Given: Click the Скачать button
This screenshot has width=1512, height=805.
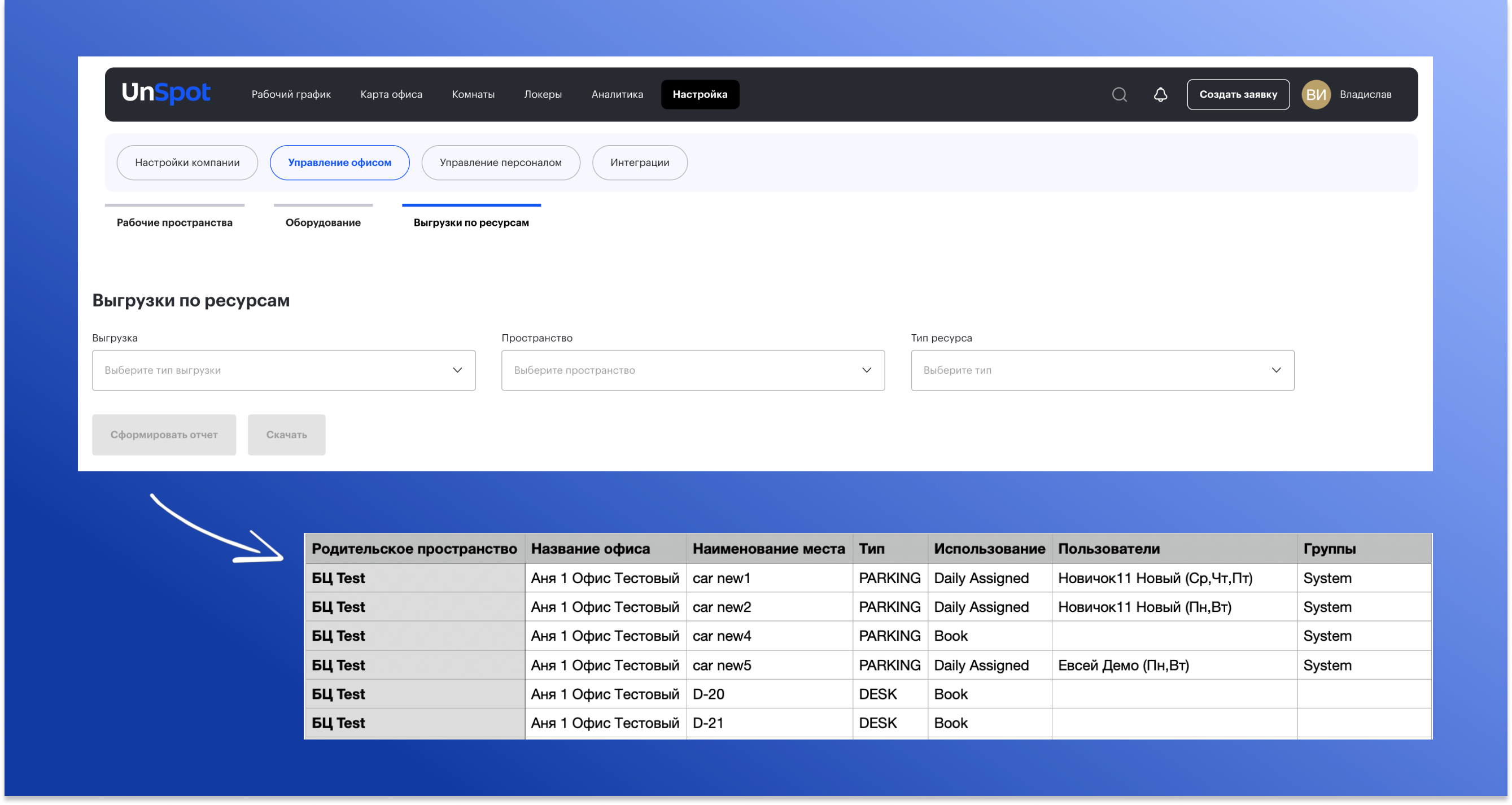Looking at the screenshot, I should 286,435.
